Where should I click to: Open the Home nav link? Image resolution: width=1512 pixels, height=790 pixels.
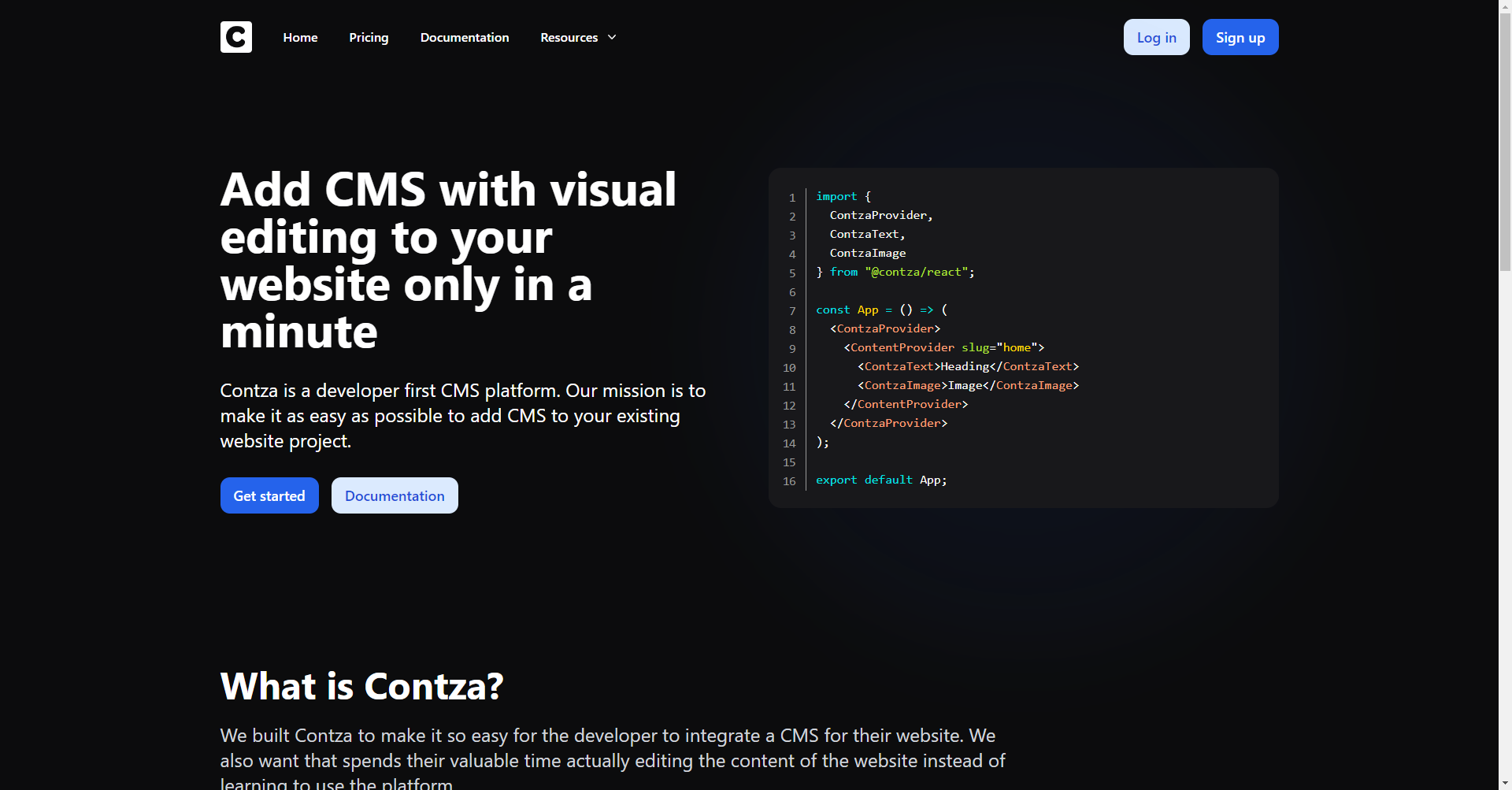[300, 37]
